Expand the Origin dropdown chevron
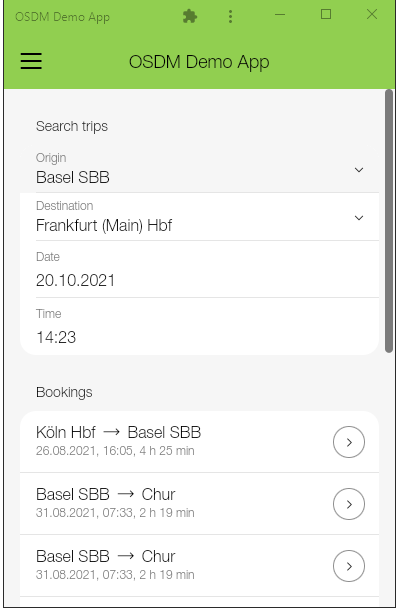Viewport: 396px width, 608px height. click(x=359, y=170)
